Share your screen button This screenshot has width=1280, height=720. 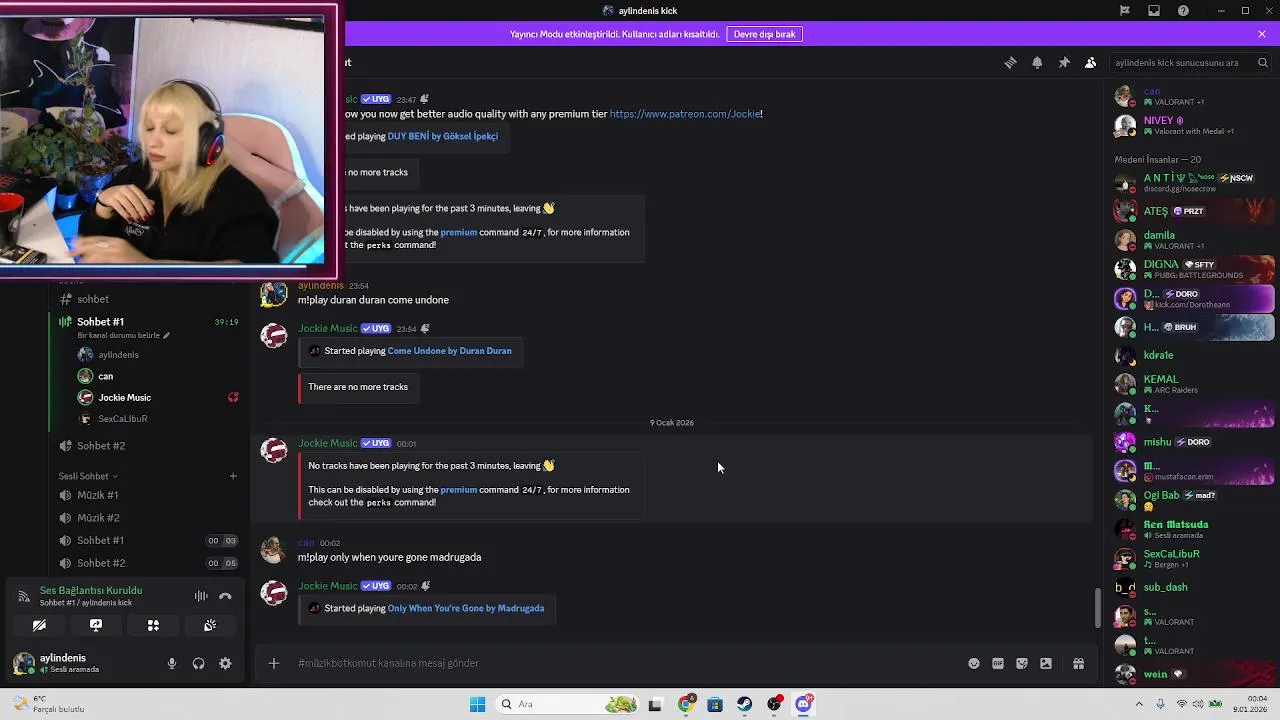pos(96,625)
